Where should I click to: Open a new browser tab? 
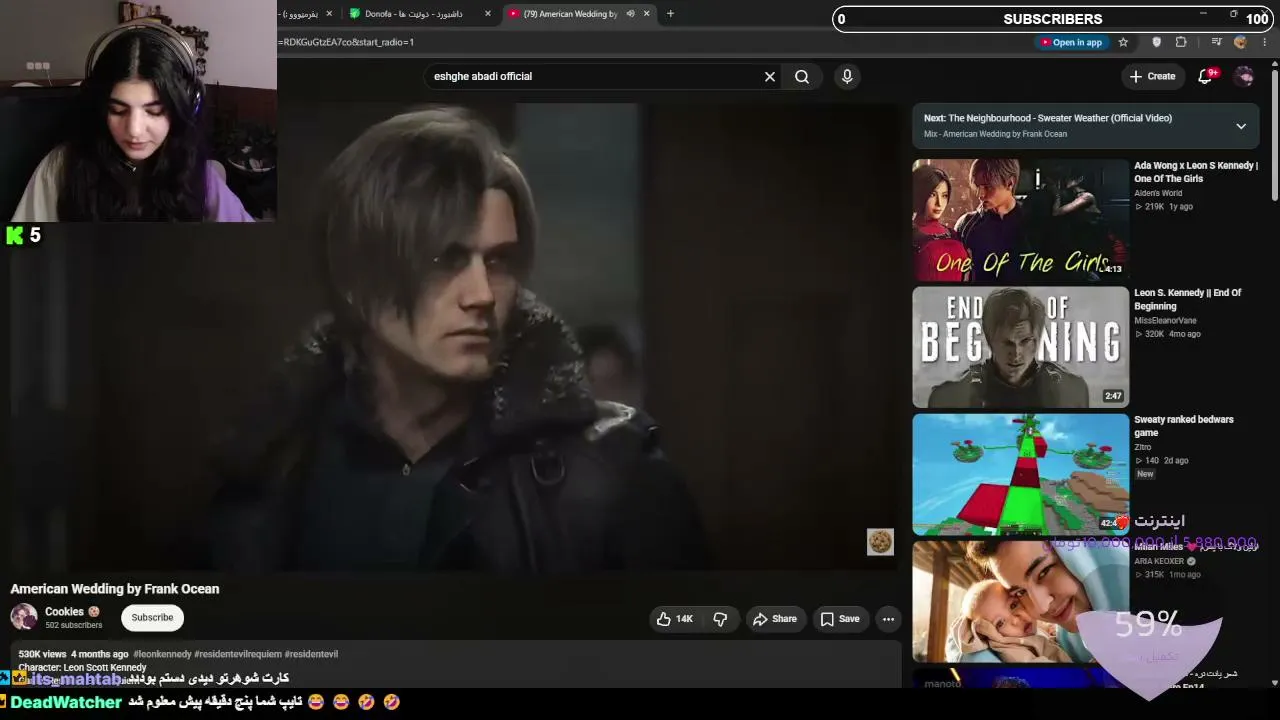coord(670,14)
